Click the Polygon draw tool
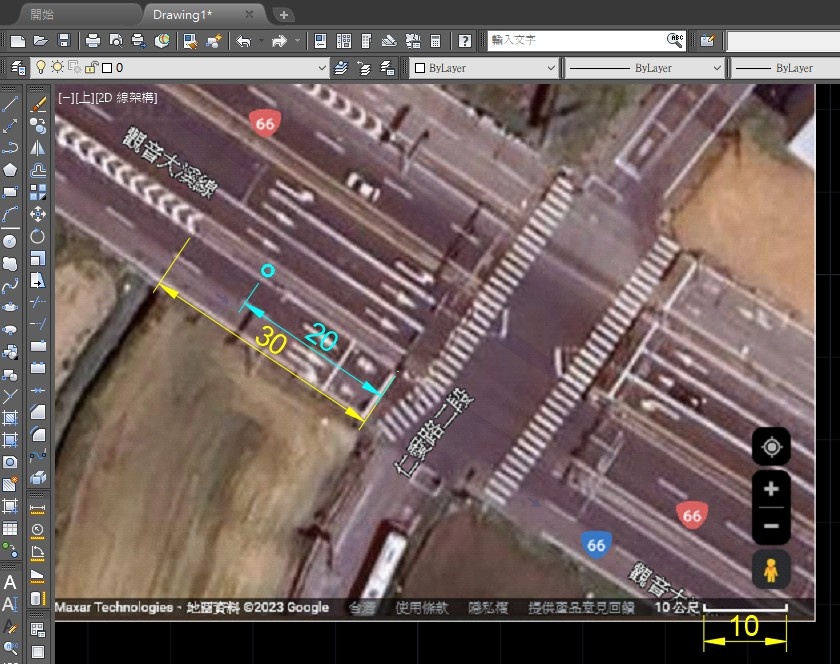 click(x=10, y=170)
